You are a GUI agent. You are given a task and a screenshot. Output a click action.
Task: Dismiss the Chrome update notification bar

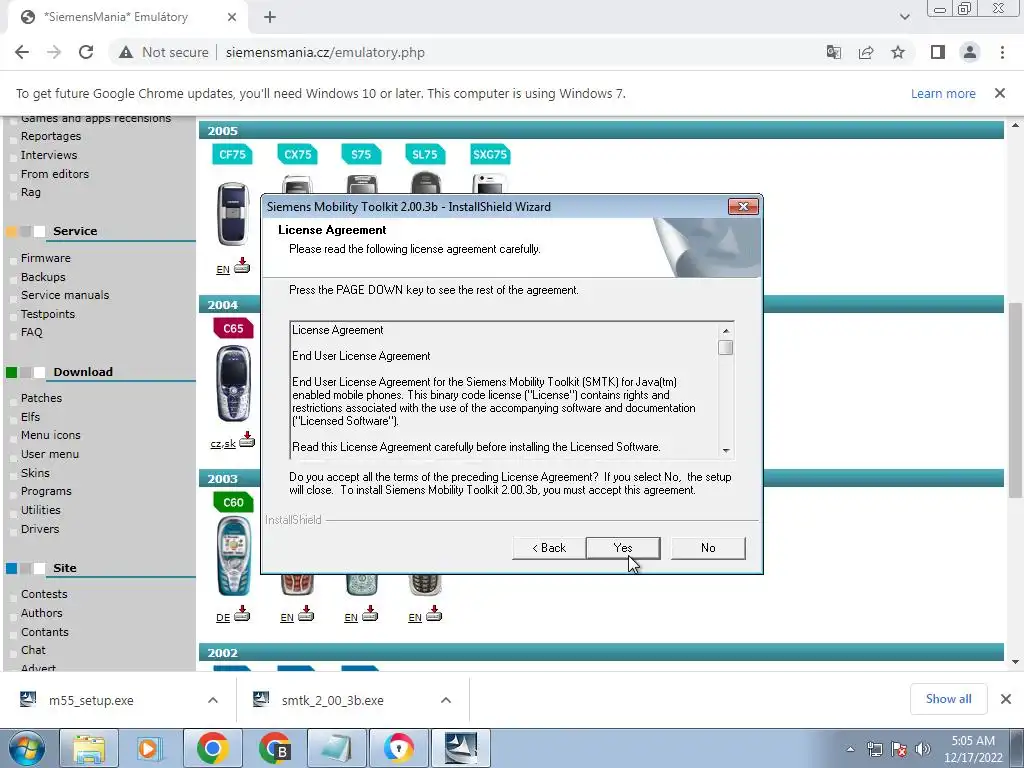pos(1000,93)
